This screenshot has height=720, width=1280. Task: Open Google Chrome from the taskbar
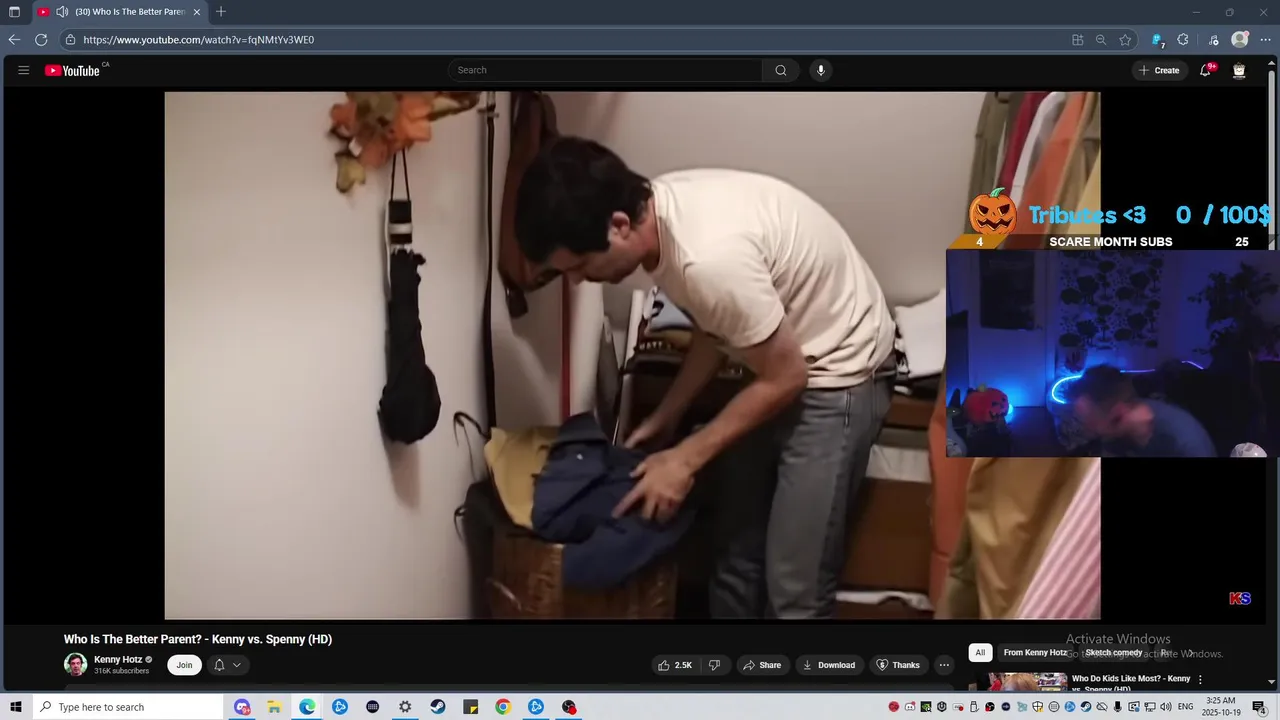pyautogui.click(x=503, y=707)
